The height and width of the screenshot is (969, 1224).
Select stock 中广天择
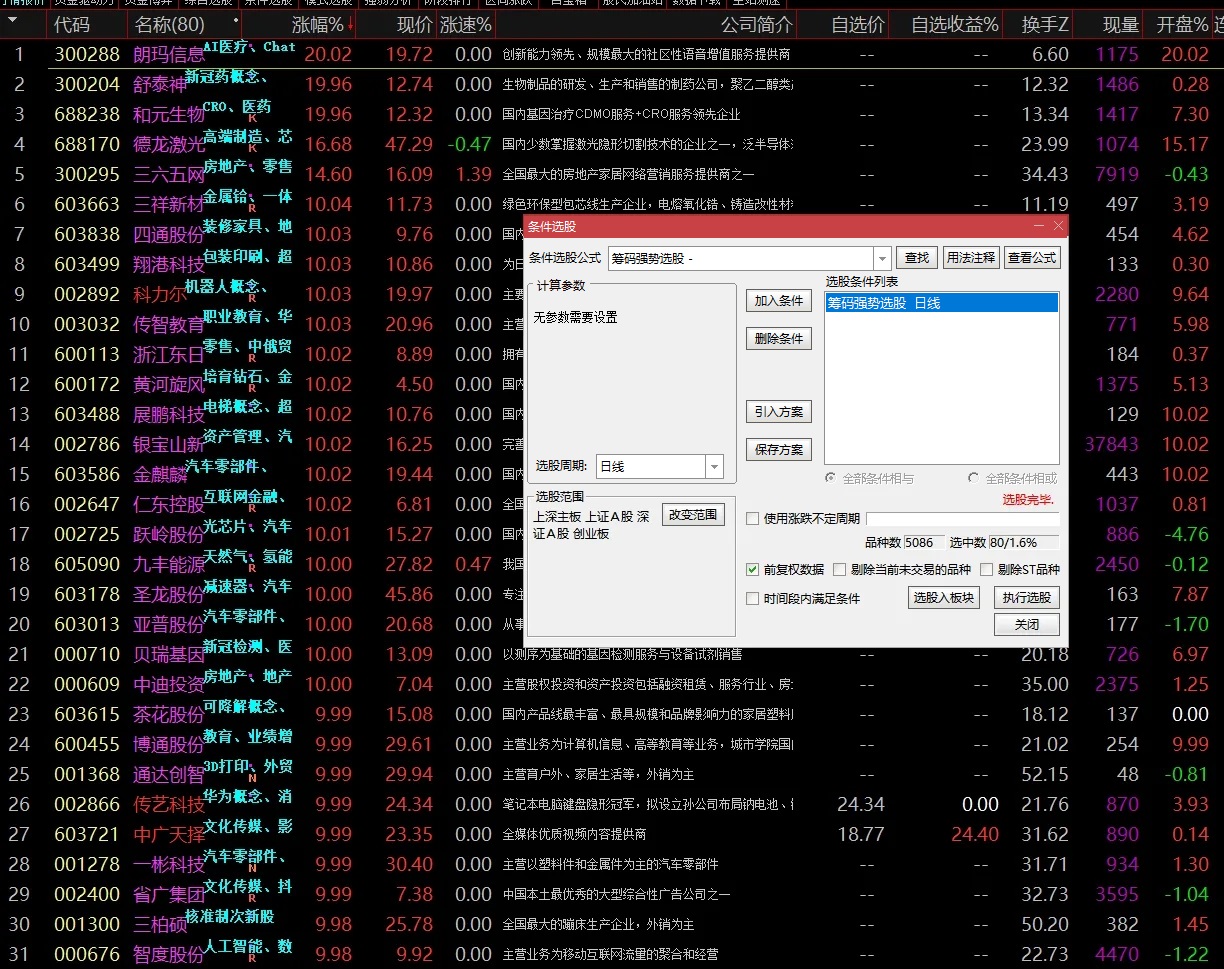tap(169, 834)
